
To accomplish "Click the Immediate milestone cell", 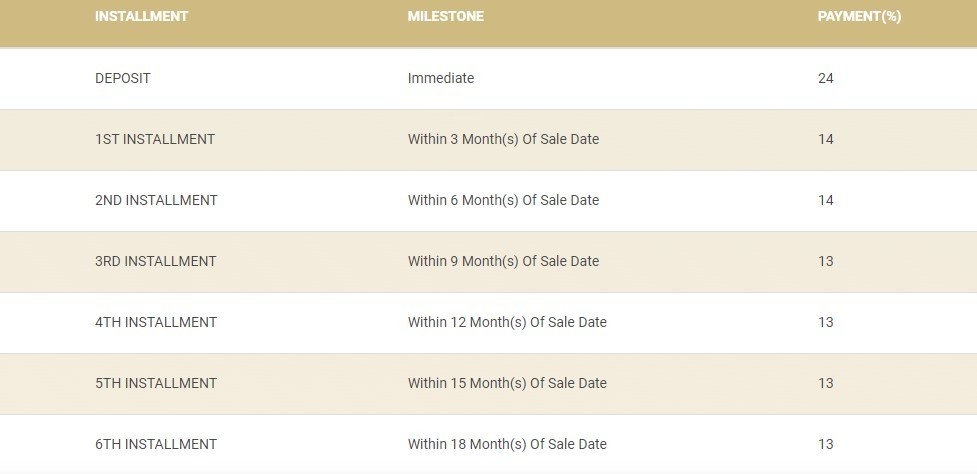I will click(x=441, y=78).
